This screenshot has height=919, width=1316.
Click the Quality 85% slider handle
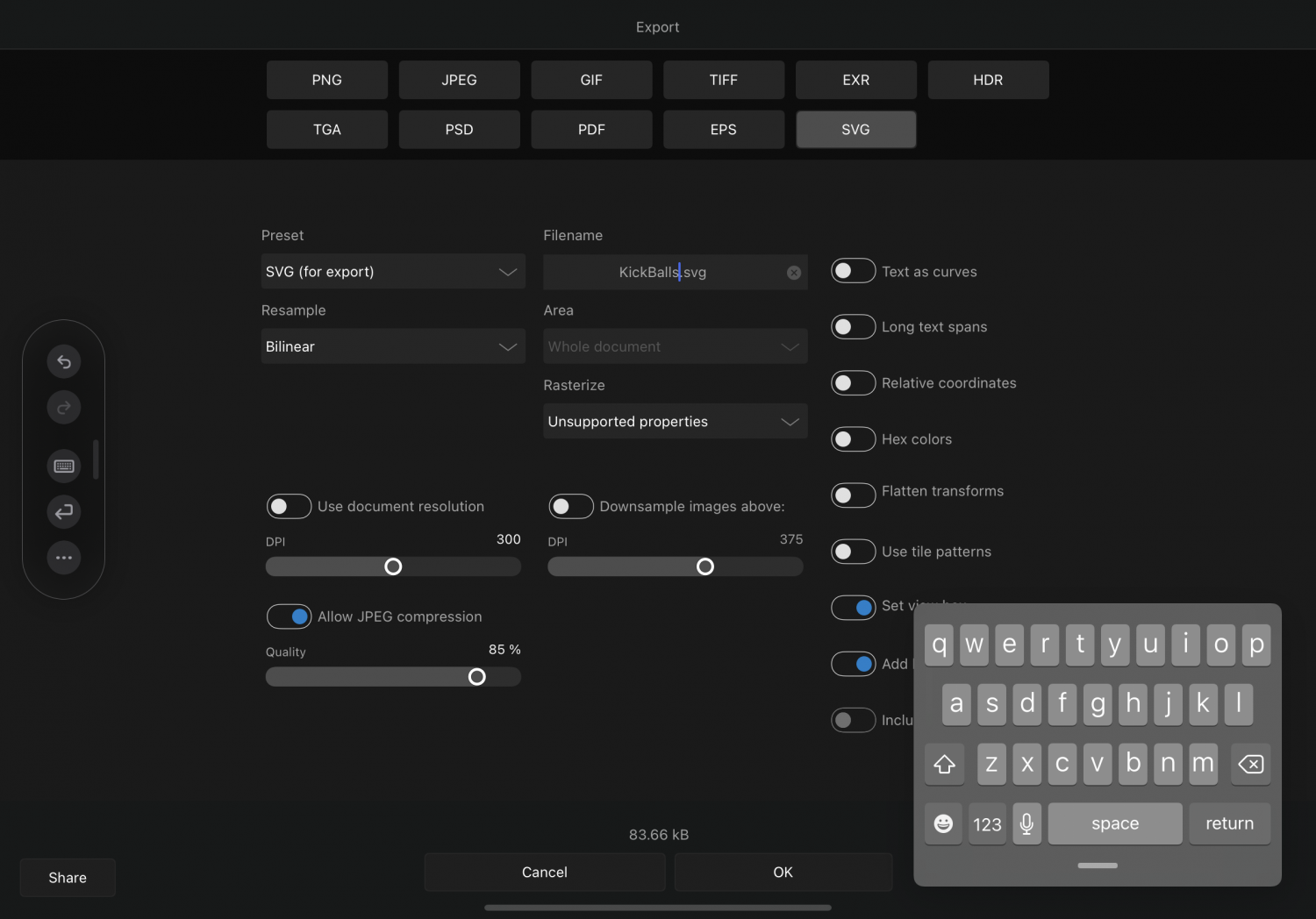click(476, 677)
